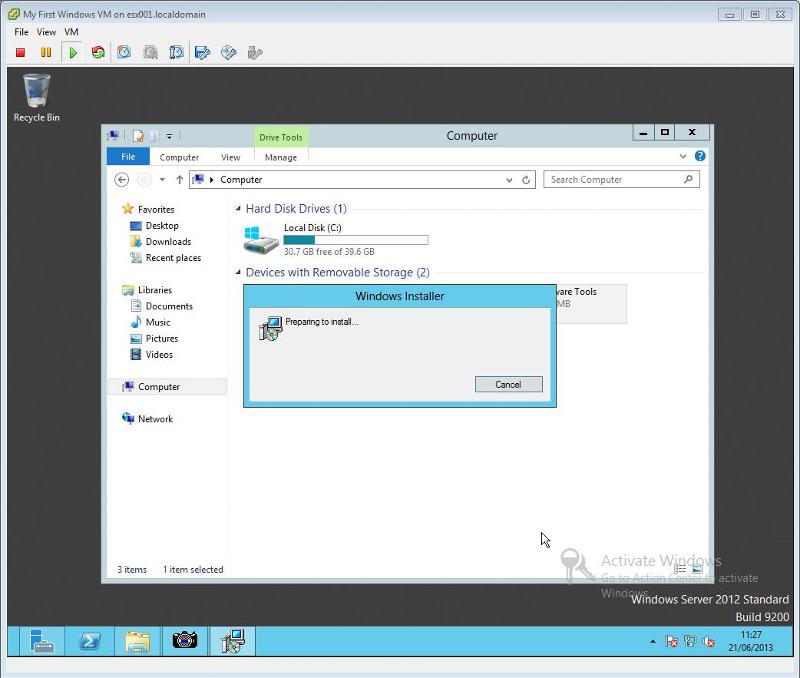The width and height of the screenshot is (800, 678).
Task: Open Recent places in navigation pane
Action: coord(173,258)
